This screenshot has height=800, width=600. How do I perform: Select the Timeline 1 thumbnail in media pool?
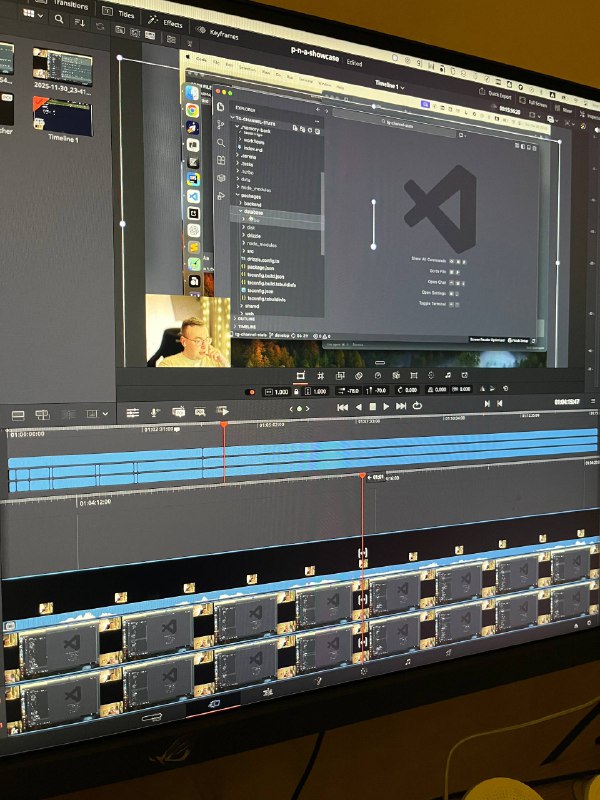coord(62,118)
